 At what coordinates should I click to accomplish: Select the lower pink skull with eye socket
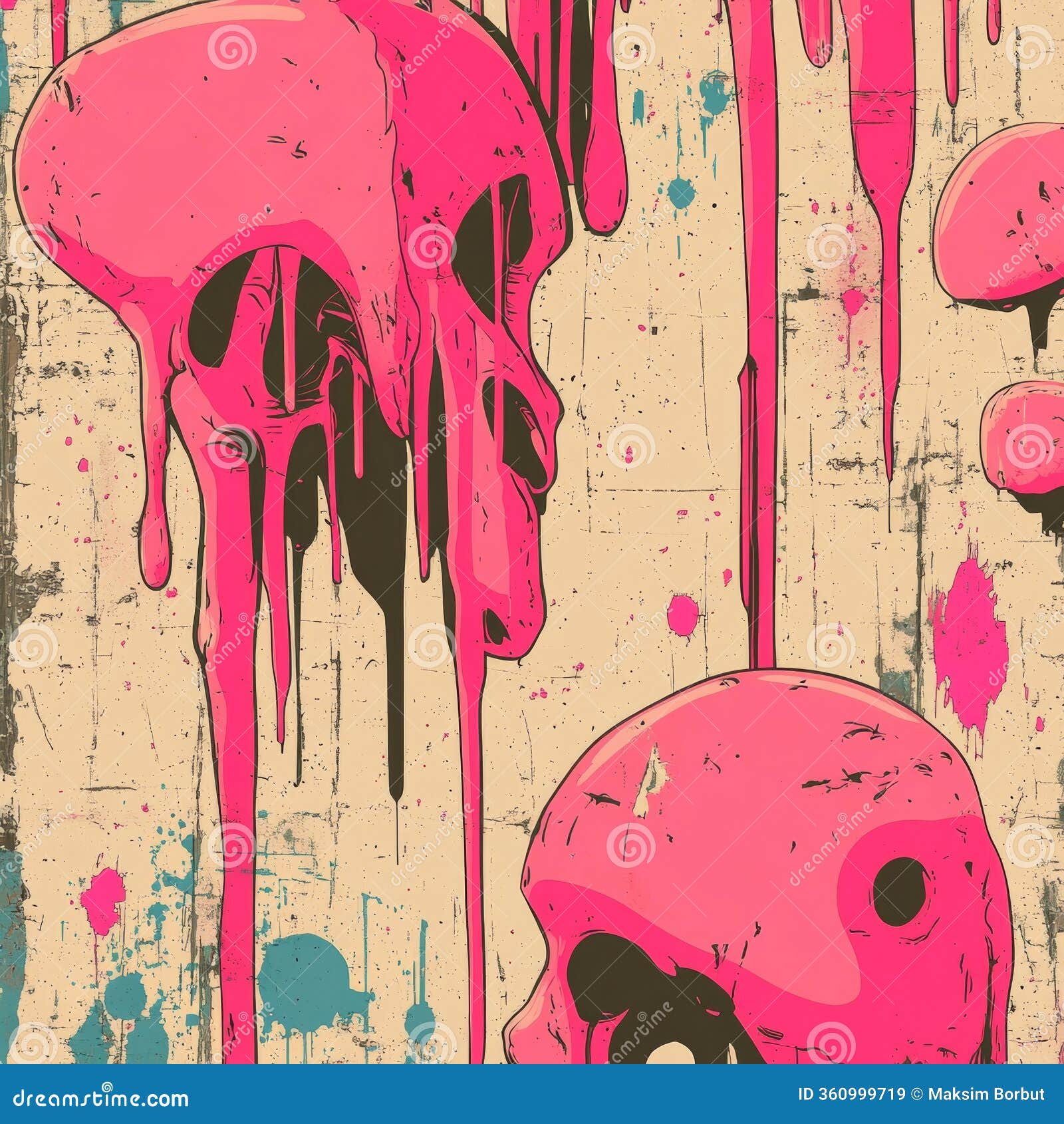(x=765, y=898)
